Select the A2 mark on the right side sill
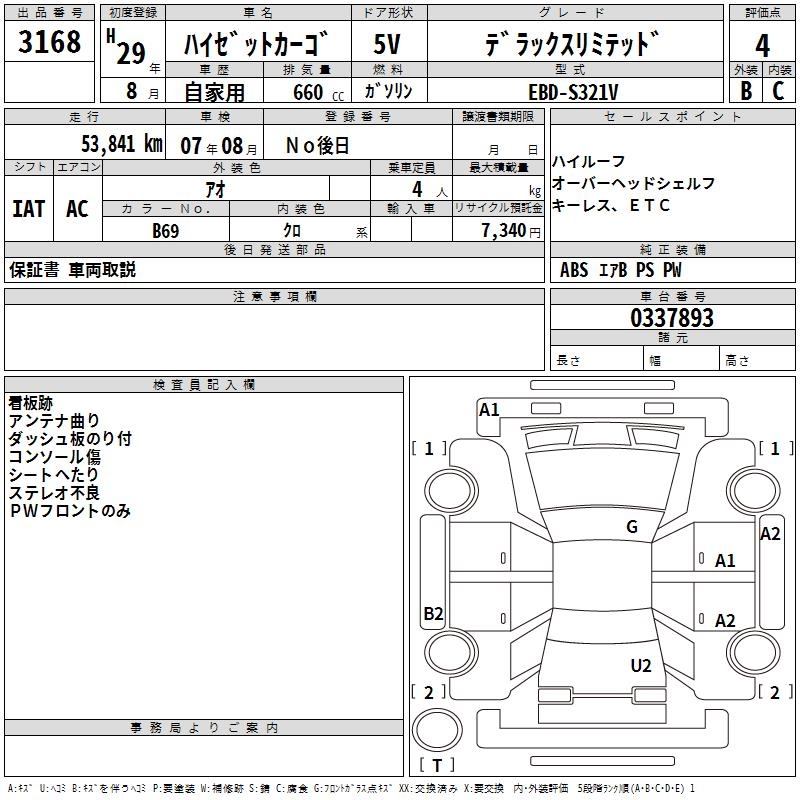The image size is (800, 800). 770,534
